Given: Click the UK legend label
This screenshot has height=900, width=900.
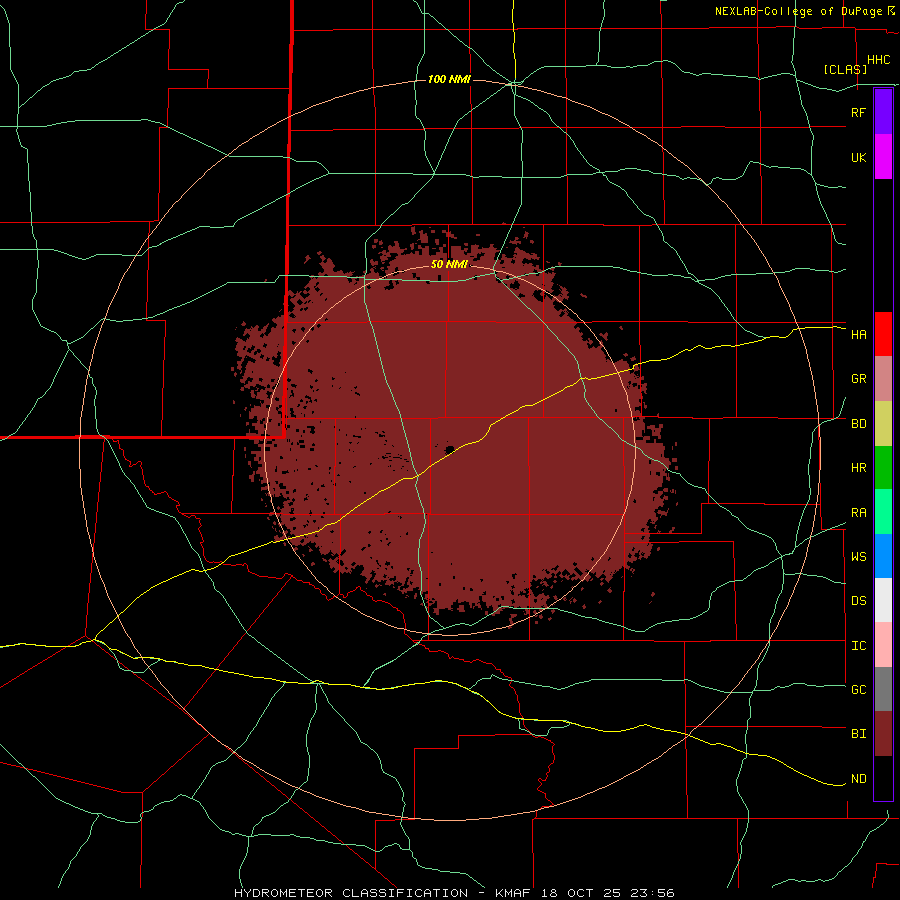Looking at the screenshot, I should coord(858,157).
